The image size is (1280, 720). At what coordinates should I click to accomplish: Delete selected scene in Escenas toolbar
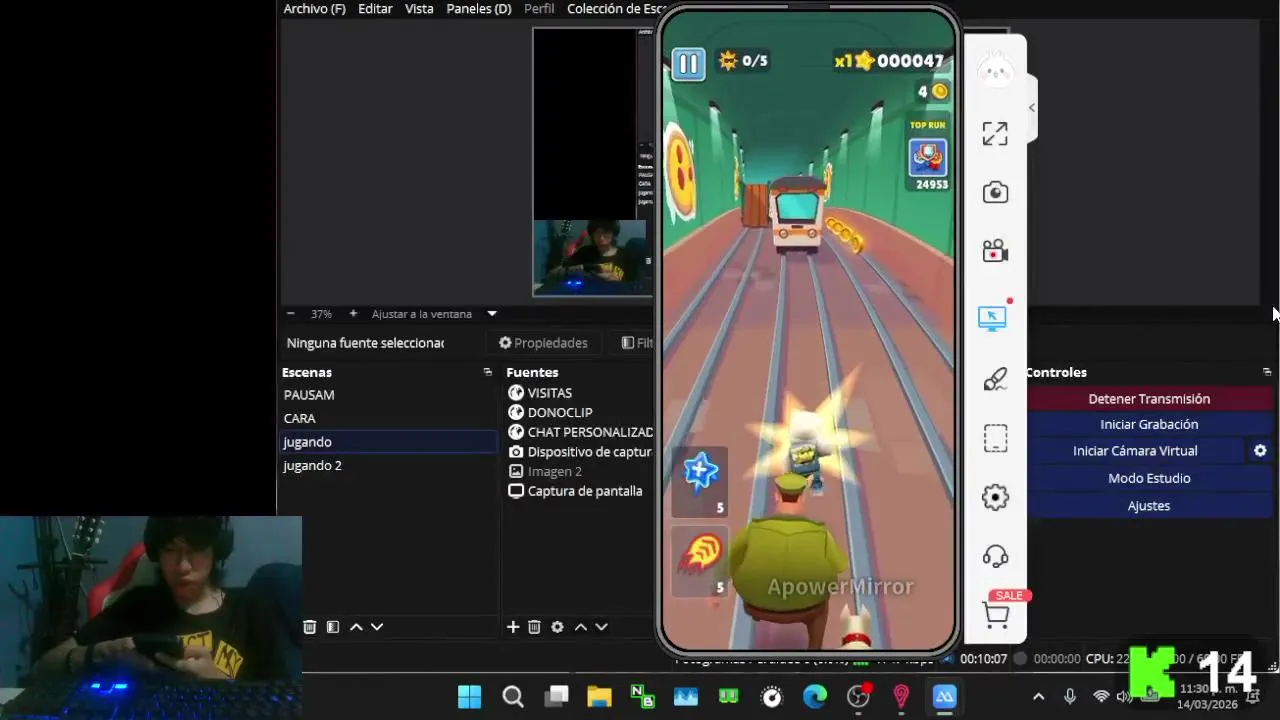click(310, 627)
